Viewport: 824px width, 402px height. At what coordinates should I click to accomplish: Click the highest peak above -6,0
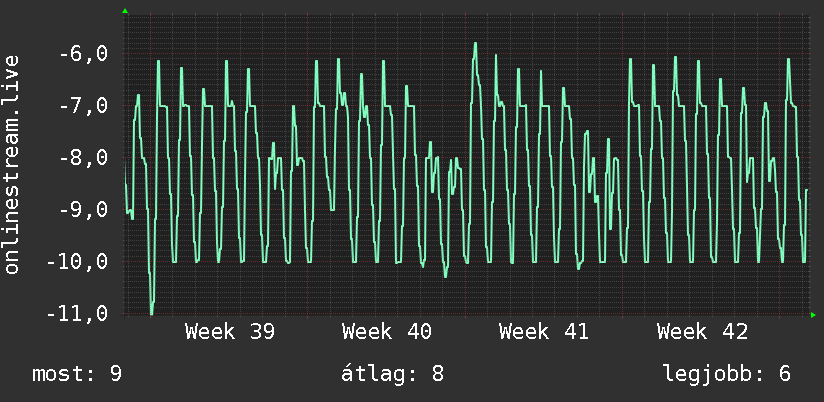475,44
